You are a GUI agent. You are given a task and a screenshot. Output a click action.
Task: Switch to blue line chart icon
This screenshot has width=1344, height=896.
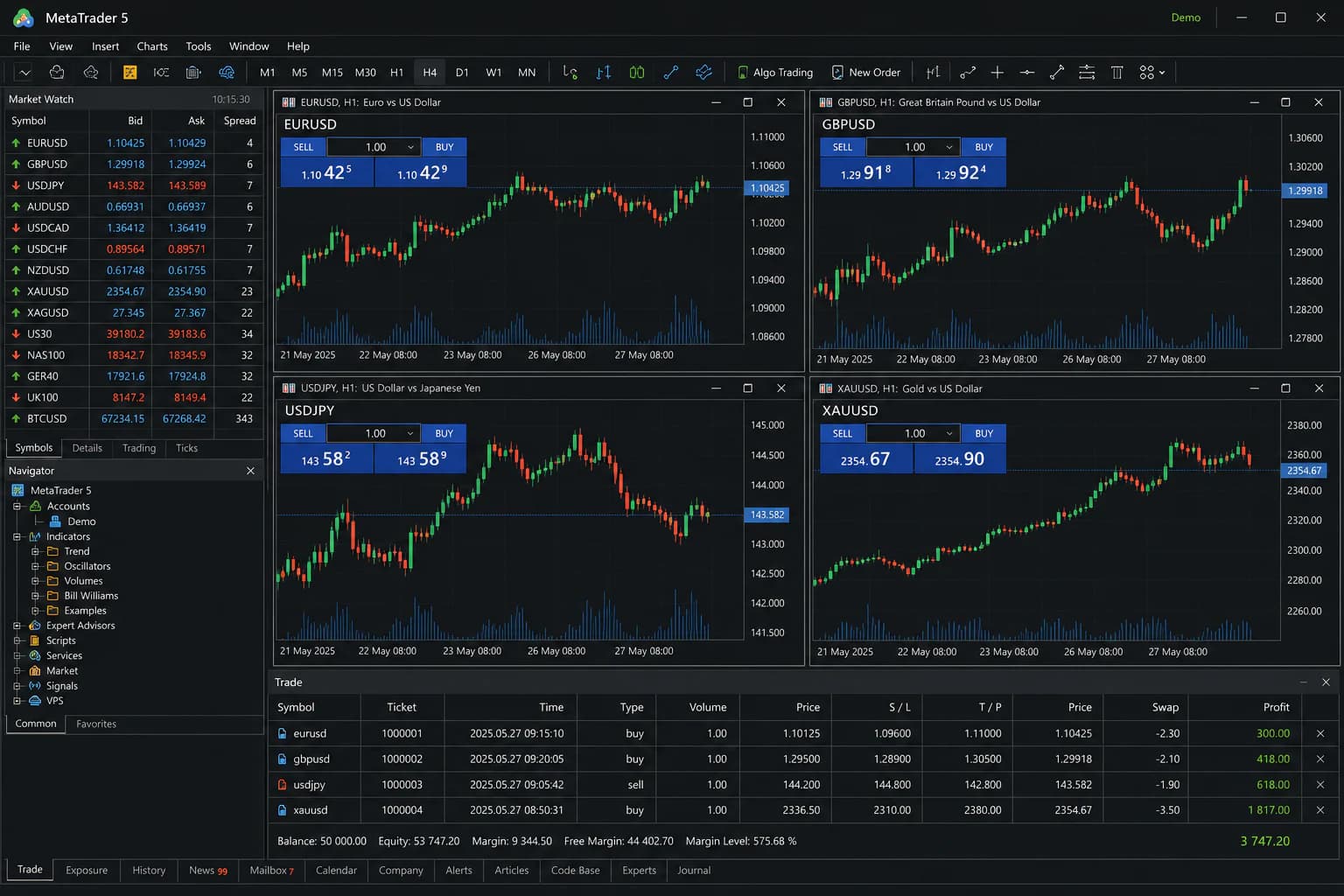click(x=671, y=73)
